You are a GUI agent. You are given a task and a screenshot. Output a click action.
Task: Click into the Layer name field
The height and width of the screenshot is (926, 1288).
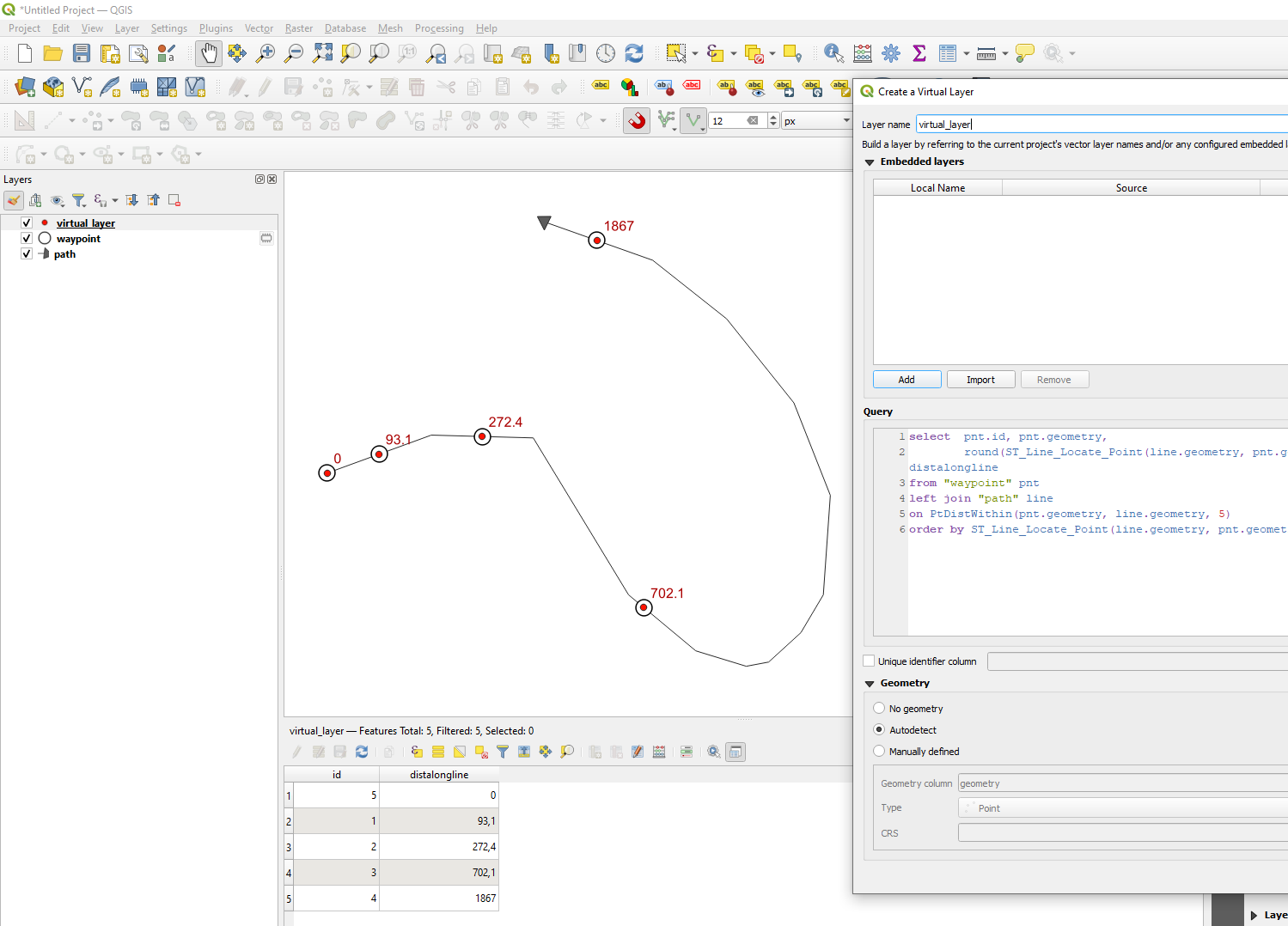pyautogui.click(x=1102, y=124)
